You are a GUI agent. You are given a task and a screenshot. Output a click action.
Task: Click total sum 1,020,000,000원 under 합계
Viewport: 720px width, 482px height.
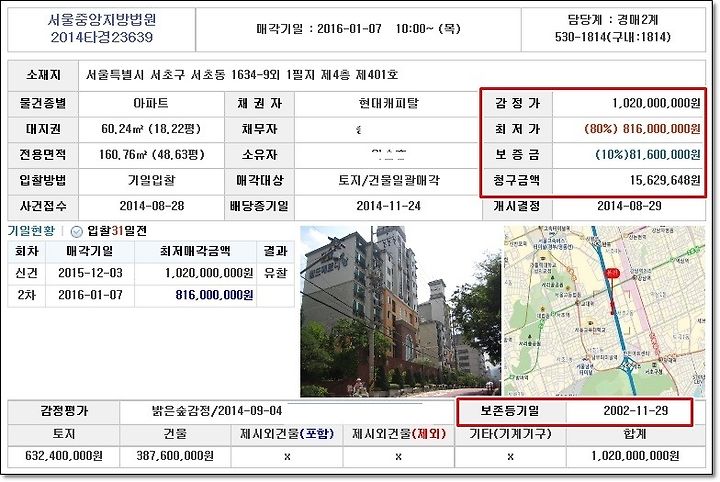[635, 456]
